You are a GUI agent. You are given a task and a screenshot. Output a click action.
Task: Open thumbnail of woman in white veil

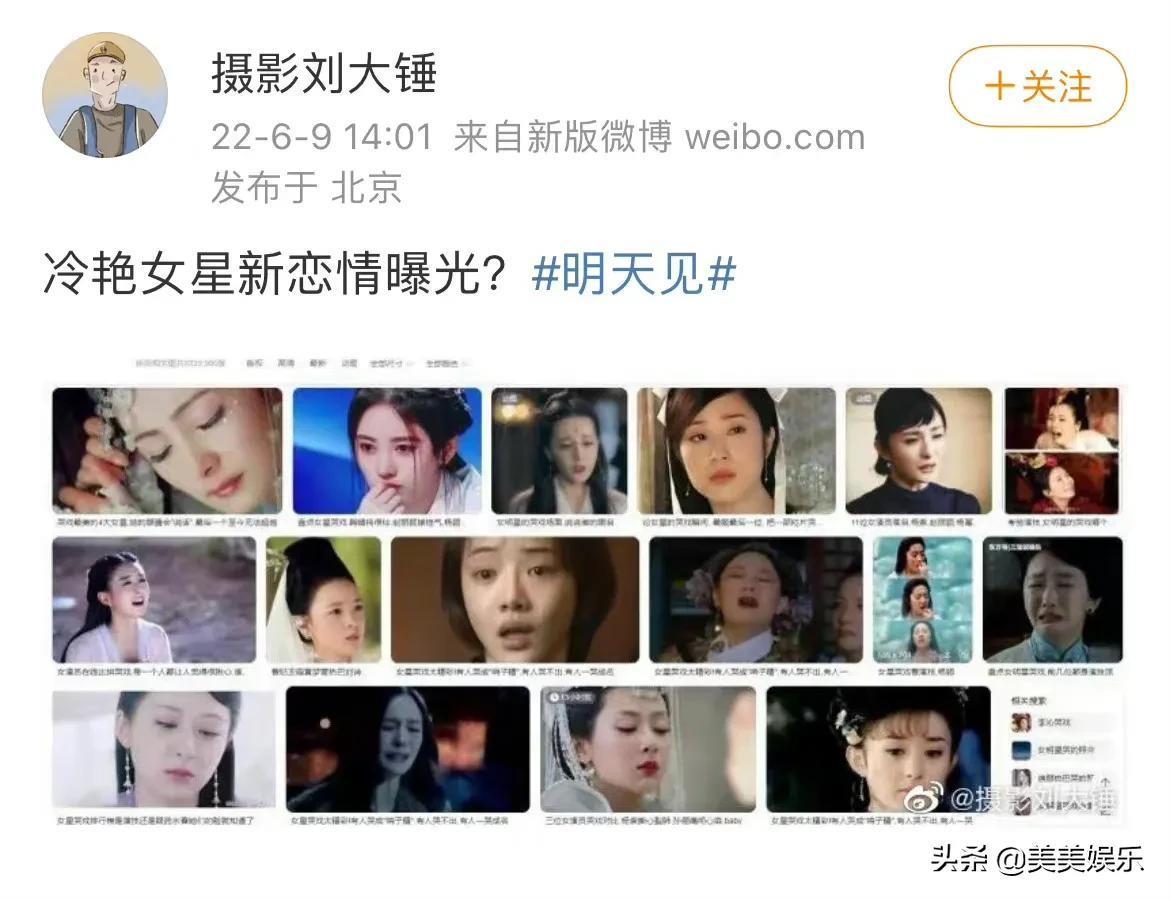click(x=324, y=600)
